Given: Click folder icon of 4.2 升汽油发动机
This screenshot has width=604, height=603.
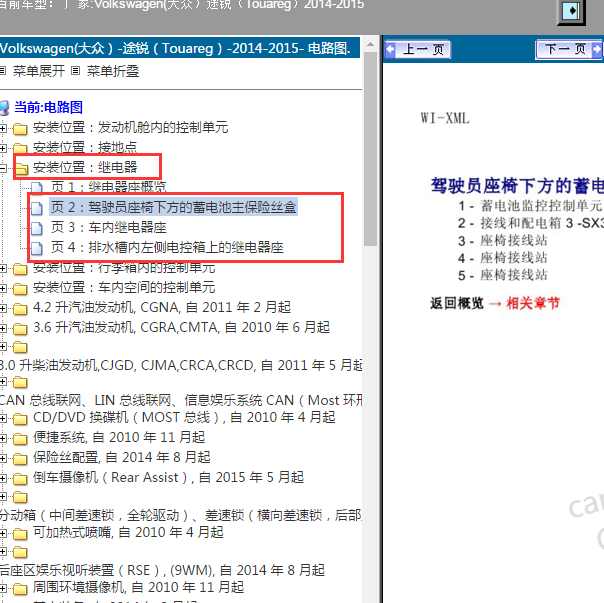Looking at the screenshot, I should [x=20, y=309].
